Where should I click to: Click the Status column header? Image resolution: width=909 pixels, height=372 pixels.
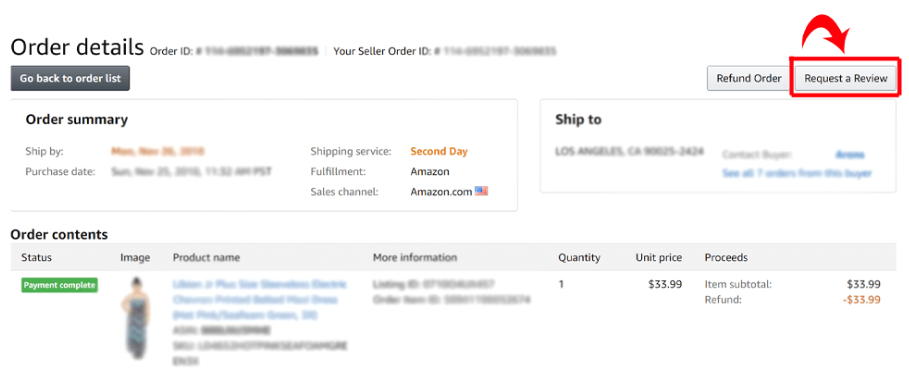pyautogui.click(x=37, y=257)
